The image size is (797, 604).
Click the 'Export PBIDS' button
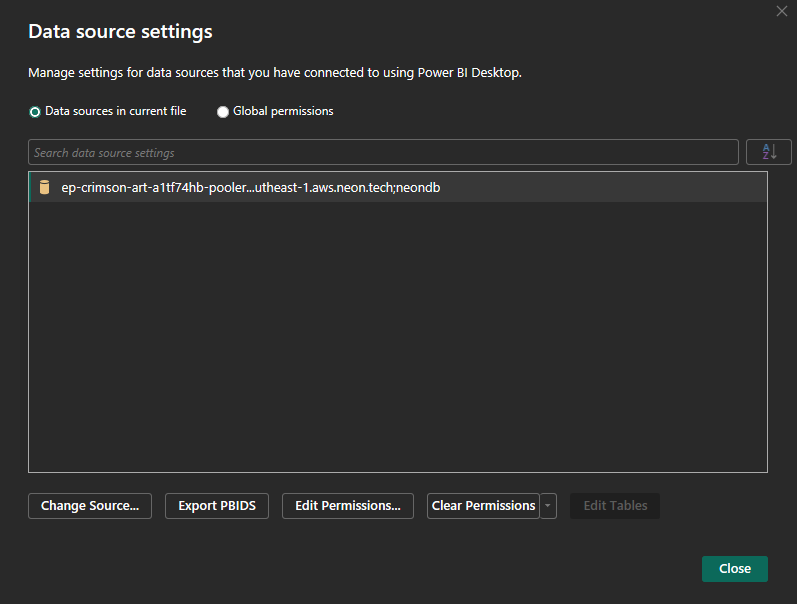coord(217,506)
